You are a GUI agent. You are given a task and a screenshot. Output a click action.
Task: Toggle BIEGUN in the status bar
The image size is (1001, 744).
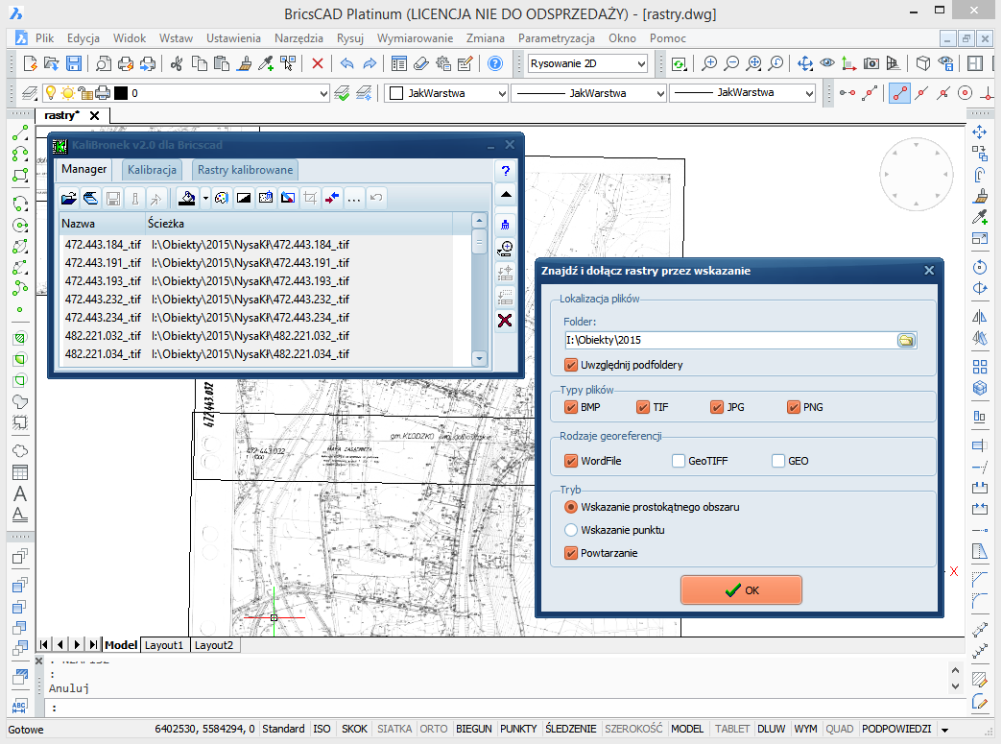click(x=474, y=729)
